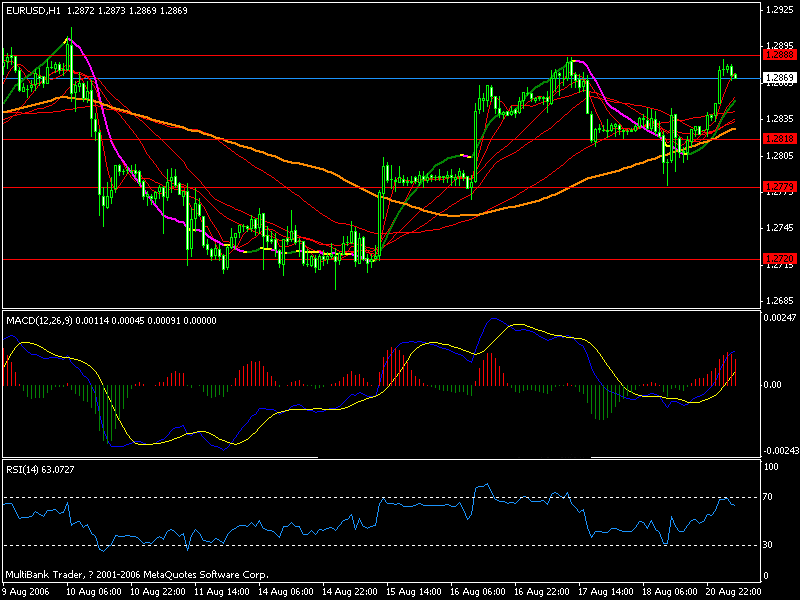
Task: Click the 11 Aug 14:00 time axis label
Action: (x=222, y=592)
